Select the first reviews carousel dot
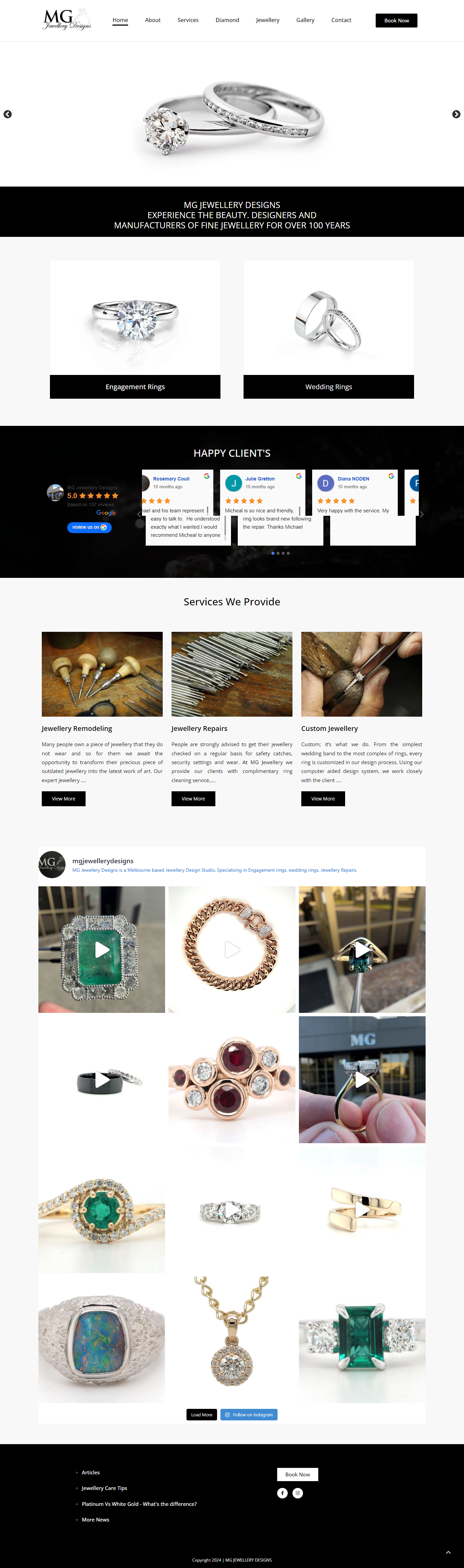Viewport: 464px width, 1568px height. tap(272, 553)
